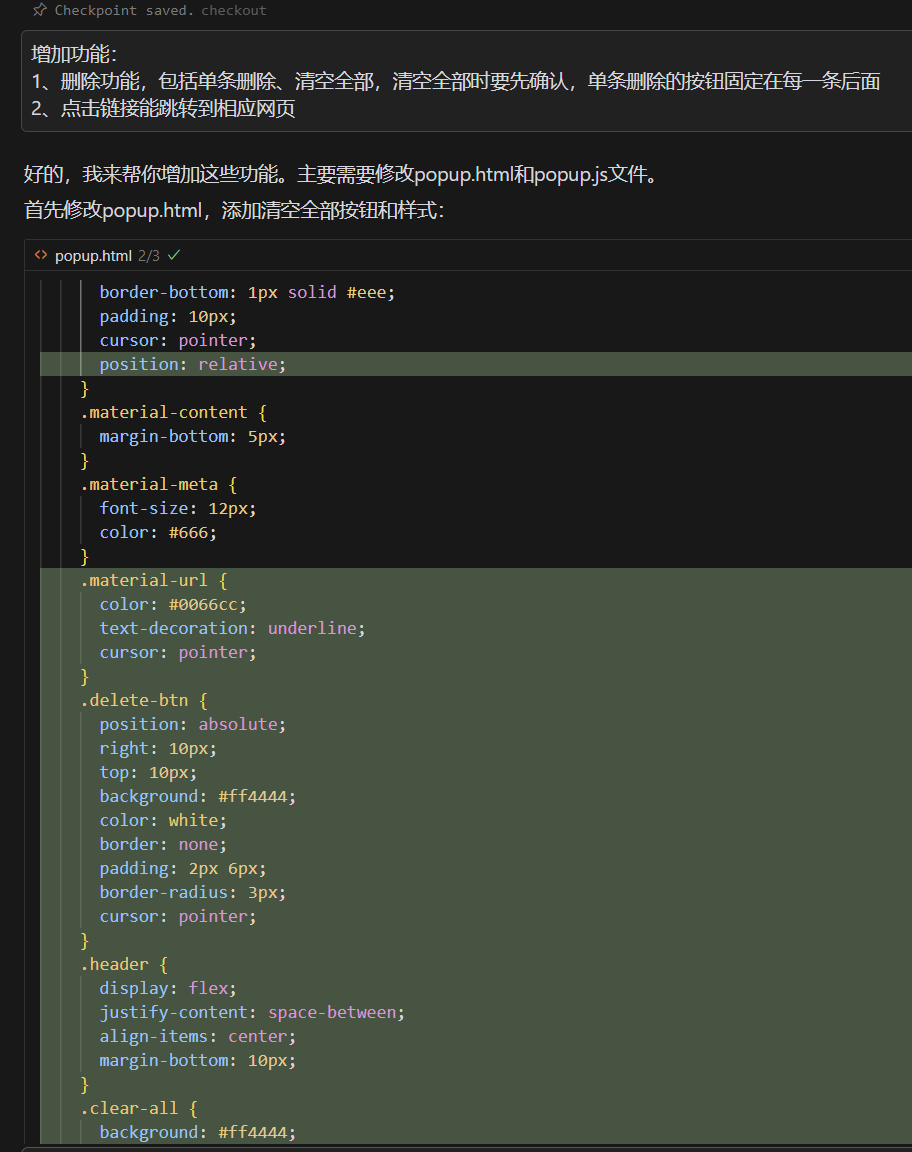Click the .material-url selector line

pos(154,580)
